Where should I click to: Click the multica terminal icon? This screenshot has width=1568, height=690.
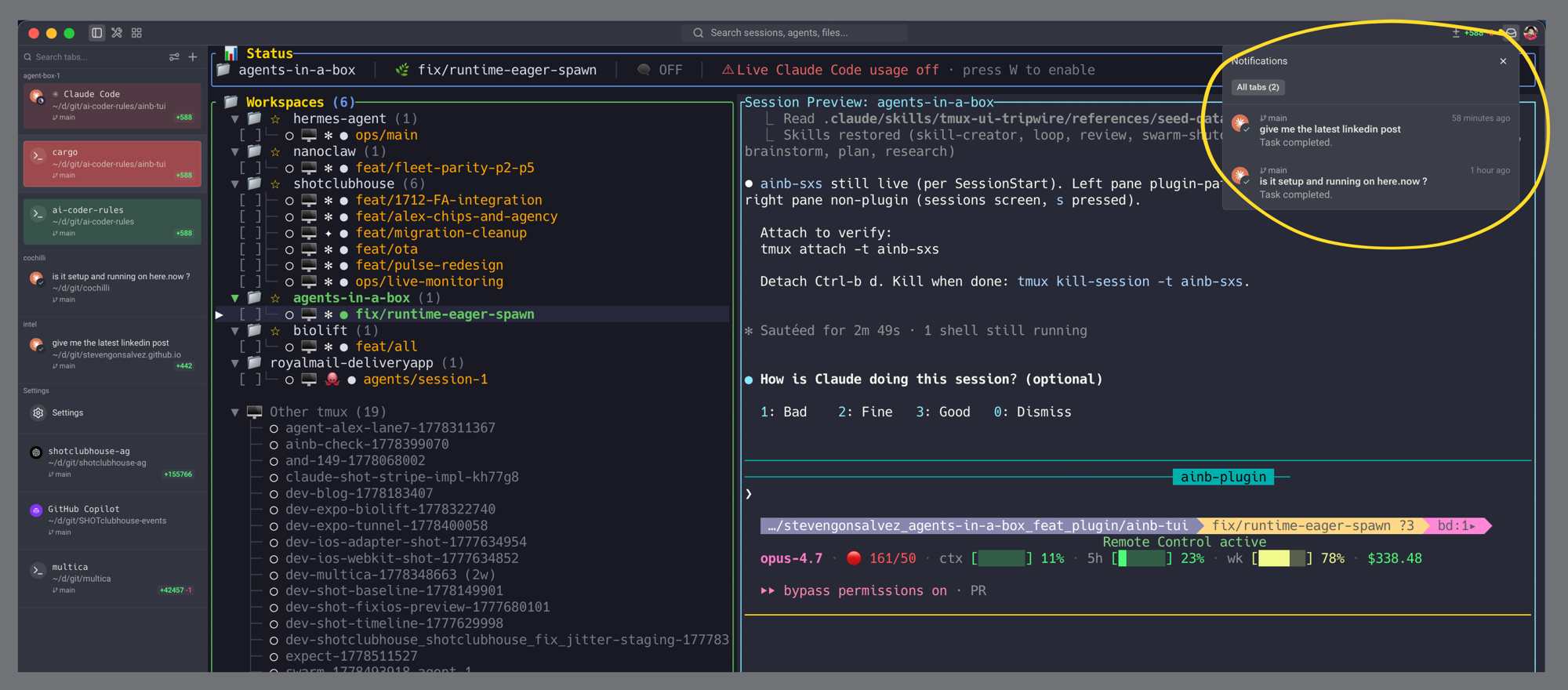click(x=38, y=571)
